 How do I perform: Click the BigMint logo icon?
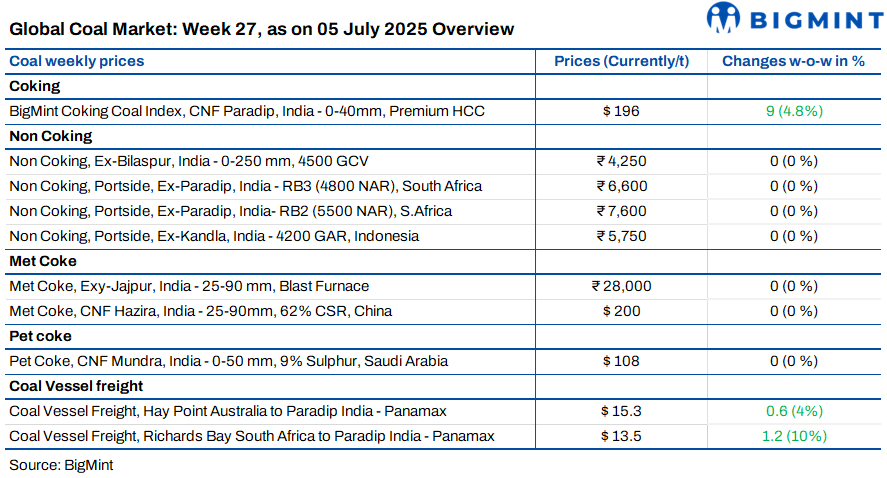point(722,17)
